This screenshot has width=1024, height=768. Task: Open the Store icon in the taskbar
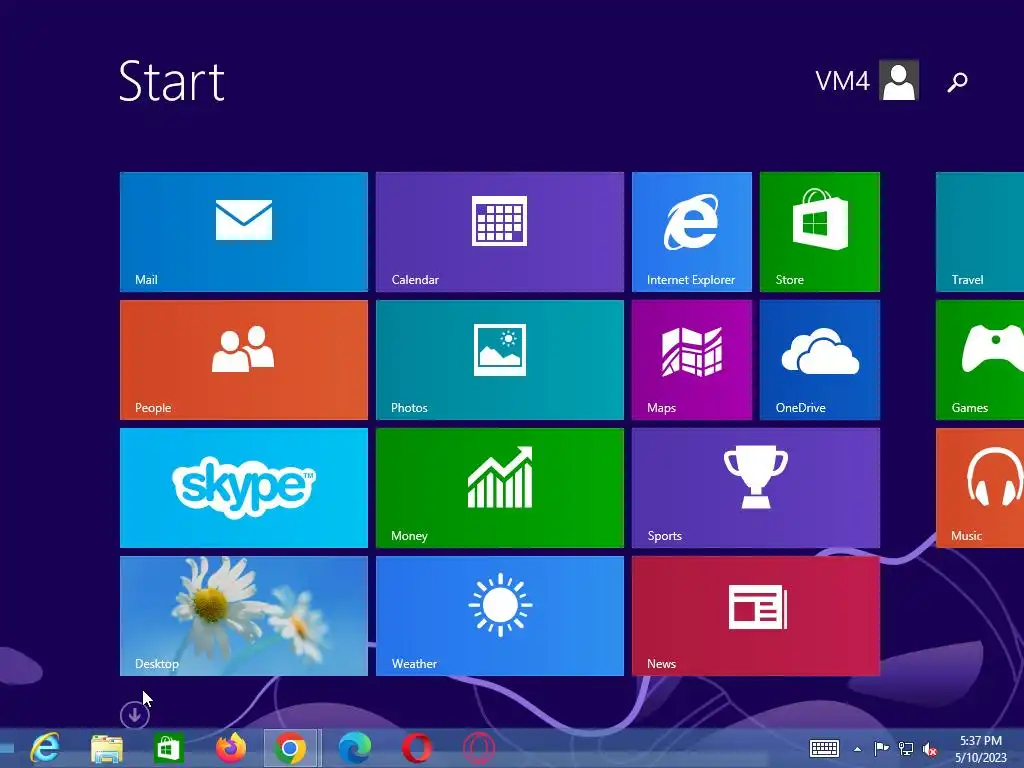168,748
